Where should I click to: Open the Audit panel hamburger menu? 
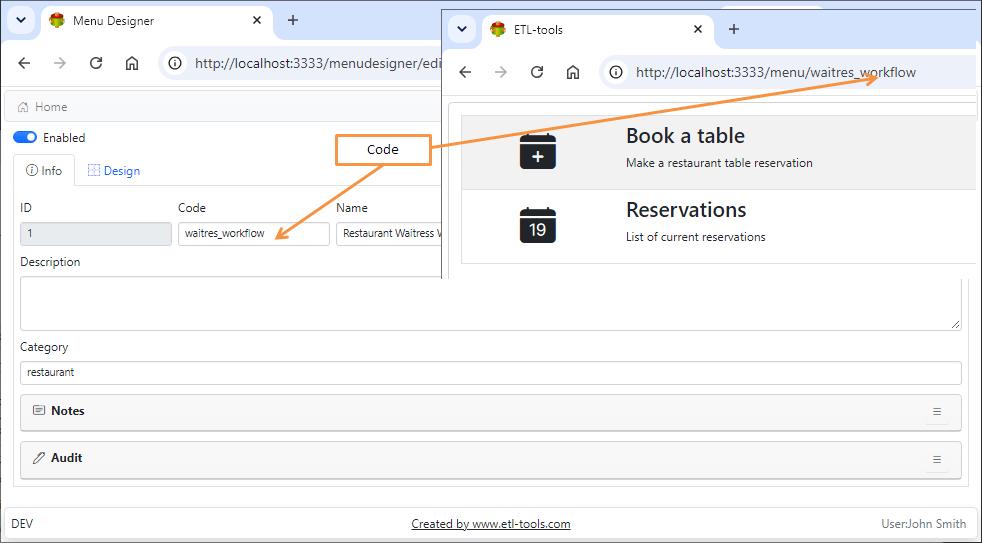tap(937, 459)
